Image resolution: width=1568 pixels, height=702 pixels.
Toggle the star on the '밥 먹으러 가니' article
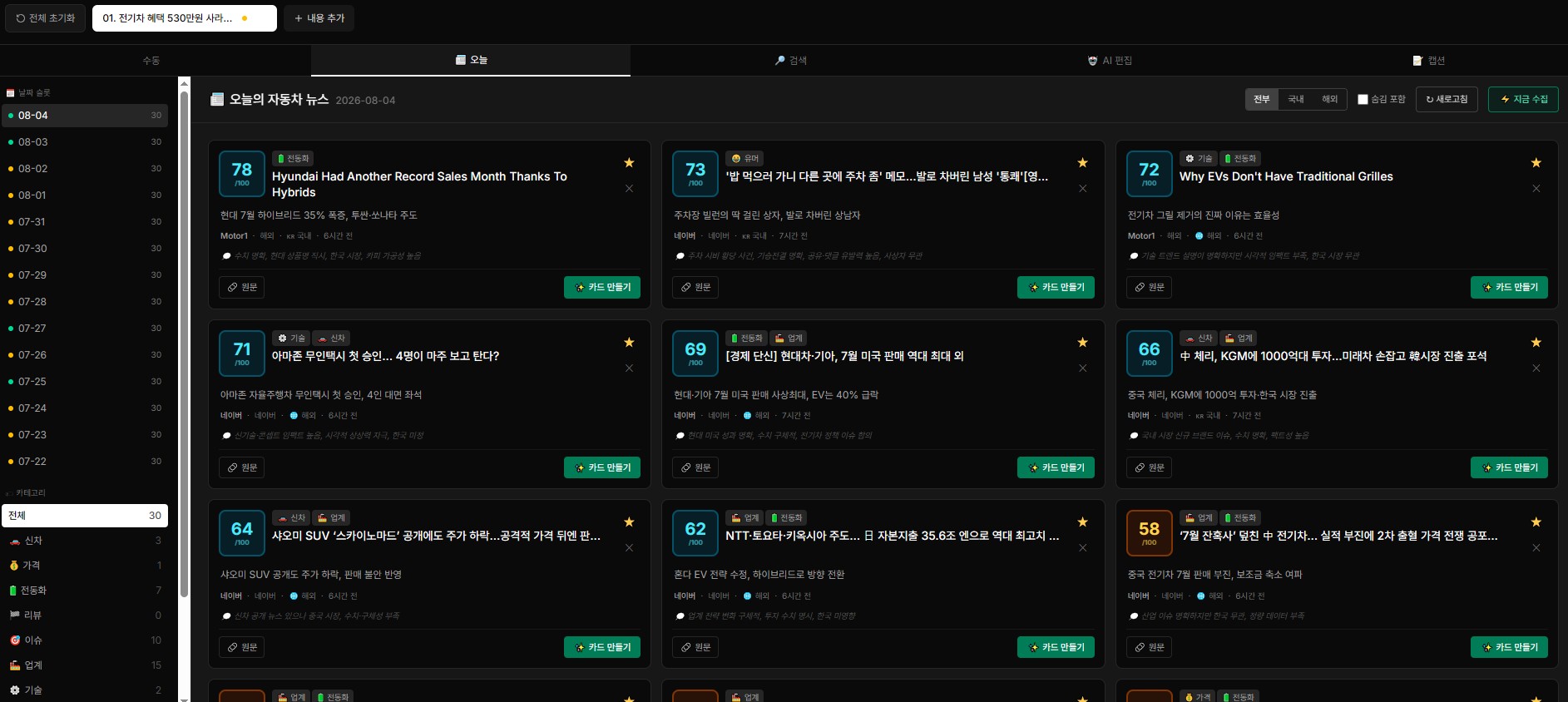point(1082,163)
